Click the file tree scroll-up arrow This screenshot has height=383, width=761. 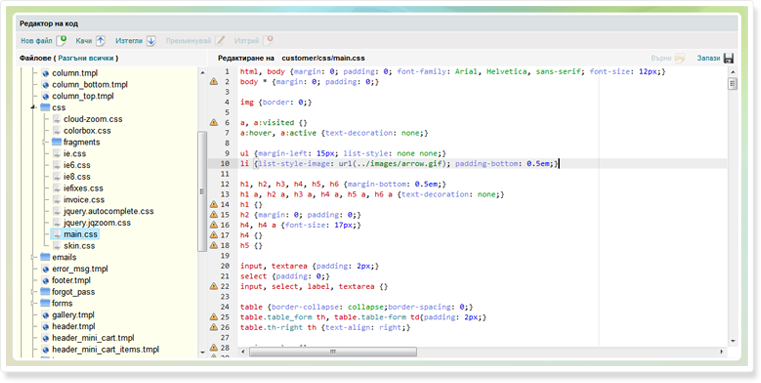[202, 73]
